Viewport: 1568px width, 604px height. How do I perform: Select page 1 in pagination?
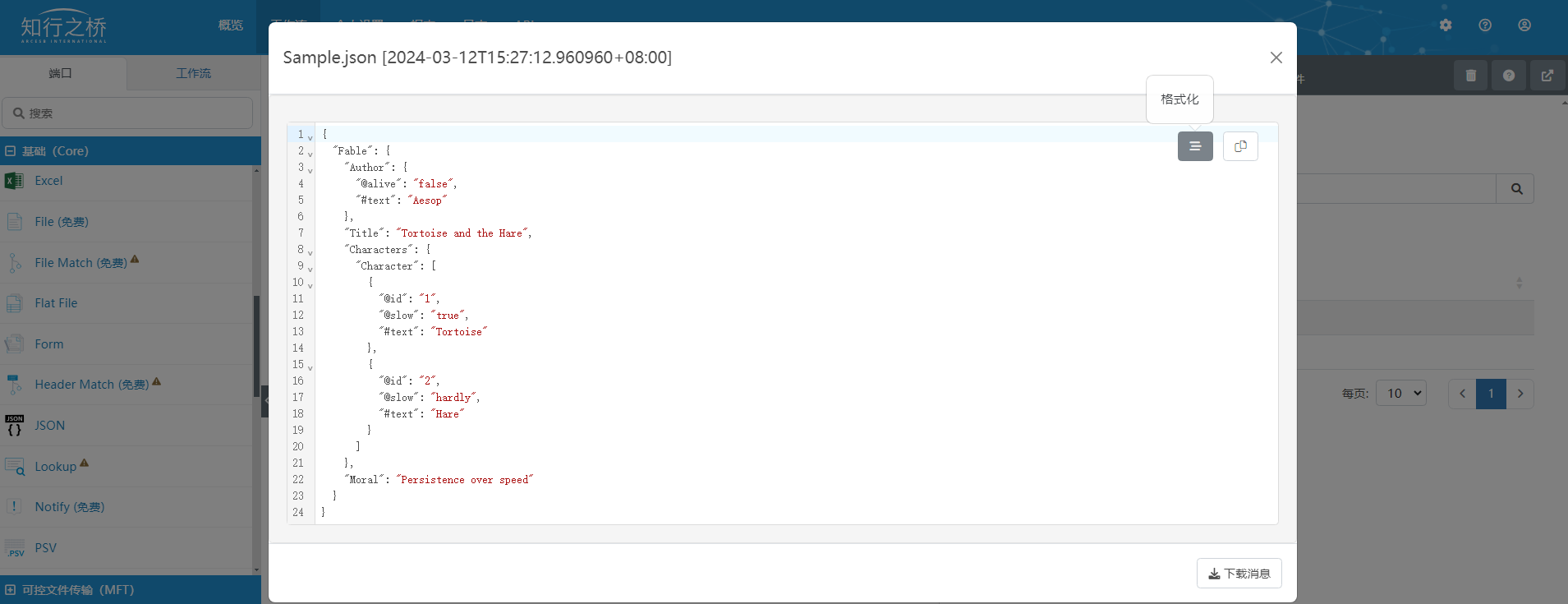coord(1491,394)
